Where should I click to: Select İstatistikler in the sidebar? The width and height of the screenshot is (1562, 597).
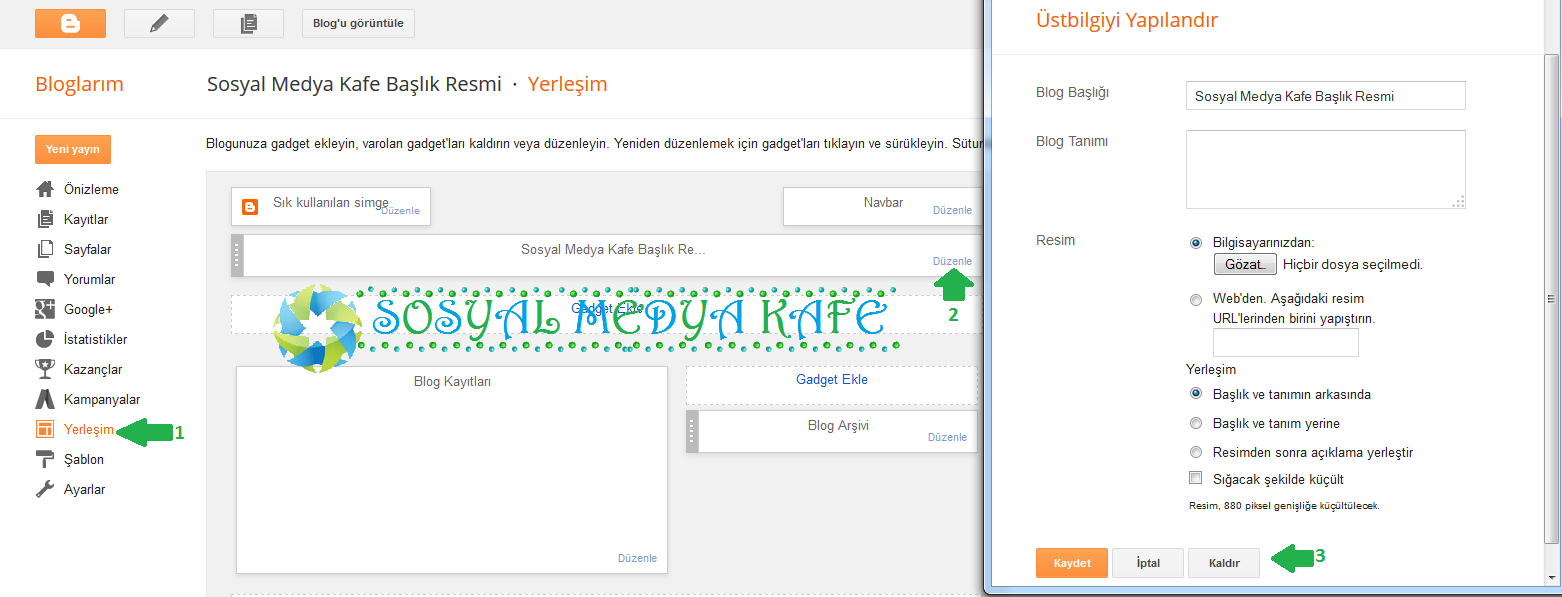pyautogui.click(x=96, y=339)
